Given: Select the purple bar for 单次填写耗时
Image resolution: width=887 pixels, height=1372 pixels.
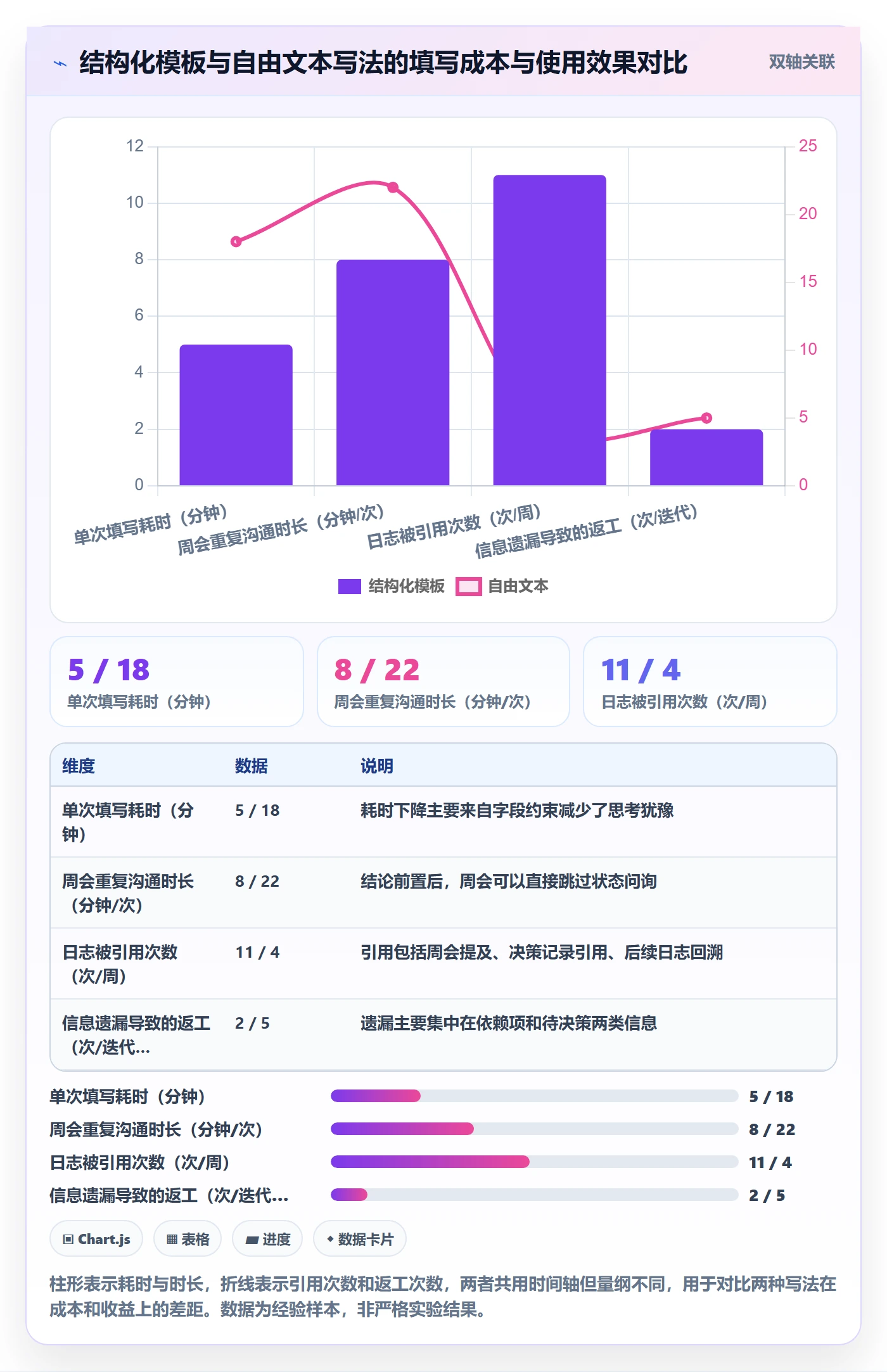Looking at the screenshot, I should click(236, 415).
